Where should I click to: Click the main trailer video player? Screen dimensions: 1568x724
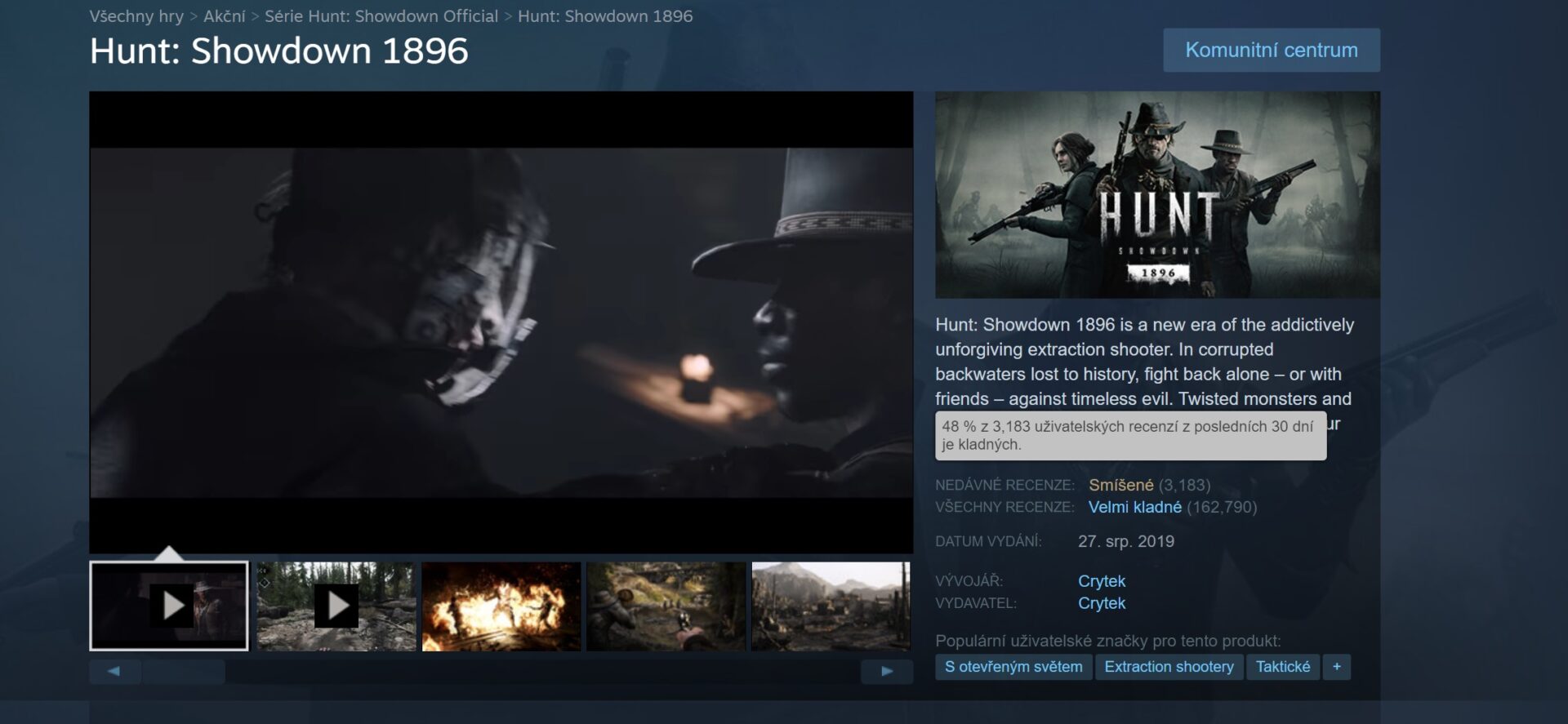point(501,322)
